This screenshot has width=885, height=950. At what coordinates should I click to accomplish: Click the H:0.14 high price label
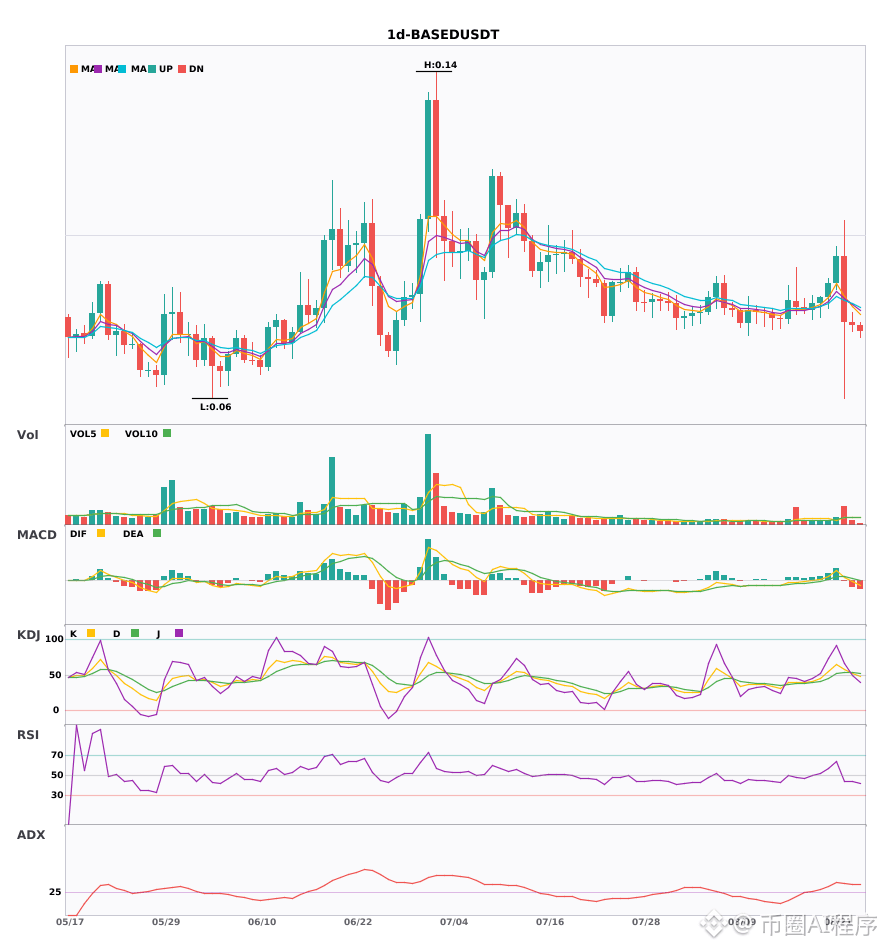tap(440, 65)
